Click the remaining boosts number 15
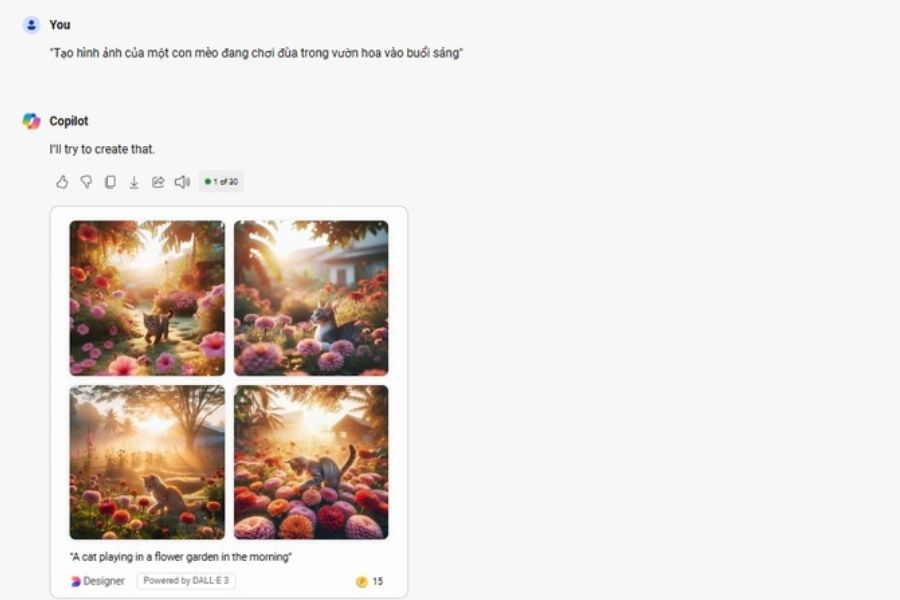 [x=377, y=582]
